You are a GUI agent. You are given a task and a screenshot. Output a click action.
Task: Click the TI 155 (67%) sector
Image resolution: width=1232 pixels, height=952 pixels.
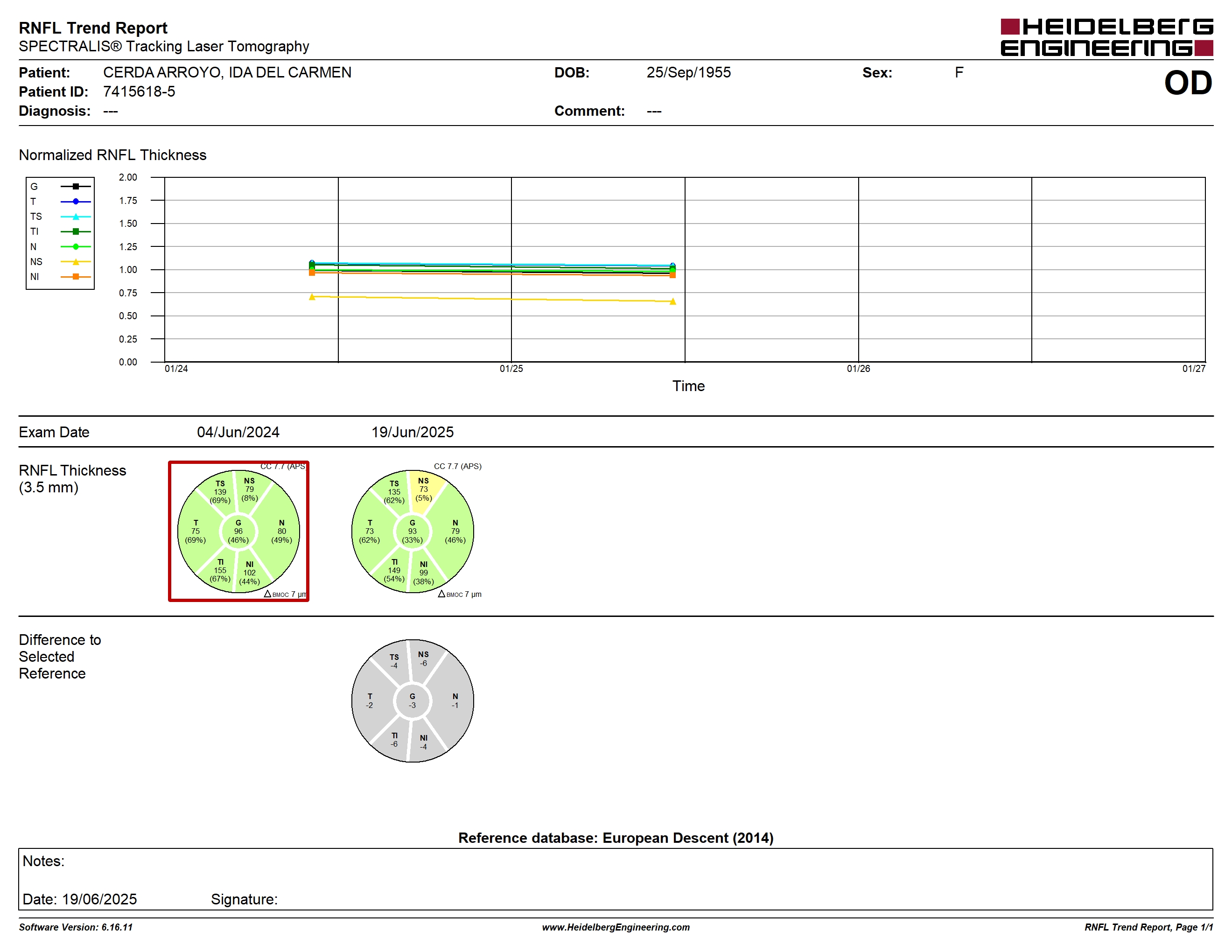pos(220,570)
